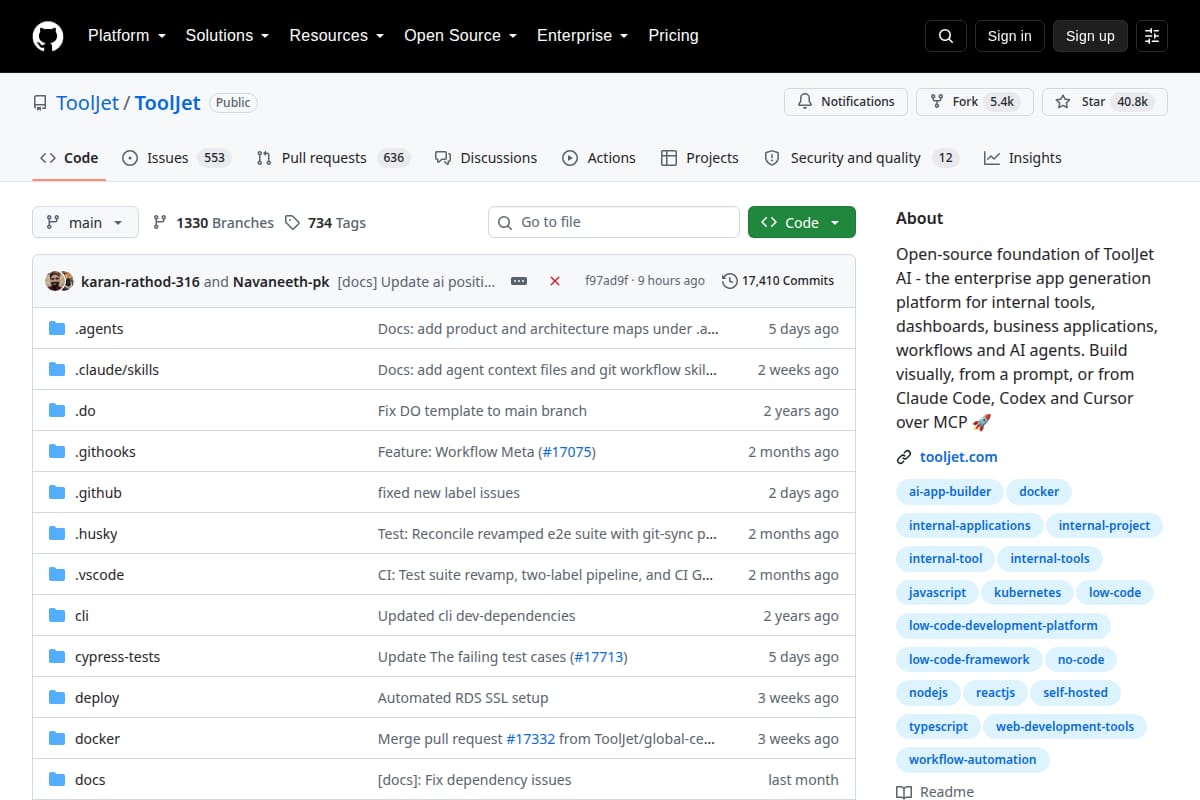The image size is (1200, 800).
Task: Click the Sign in button
Action: pyautogui.click(x=1009, y=36)
